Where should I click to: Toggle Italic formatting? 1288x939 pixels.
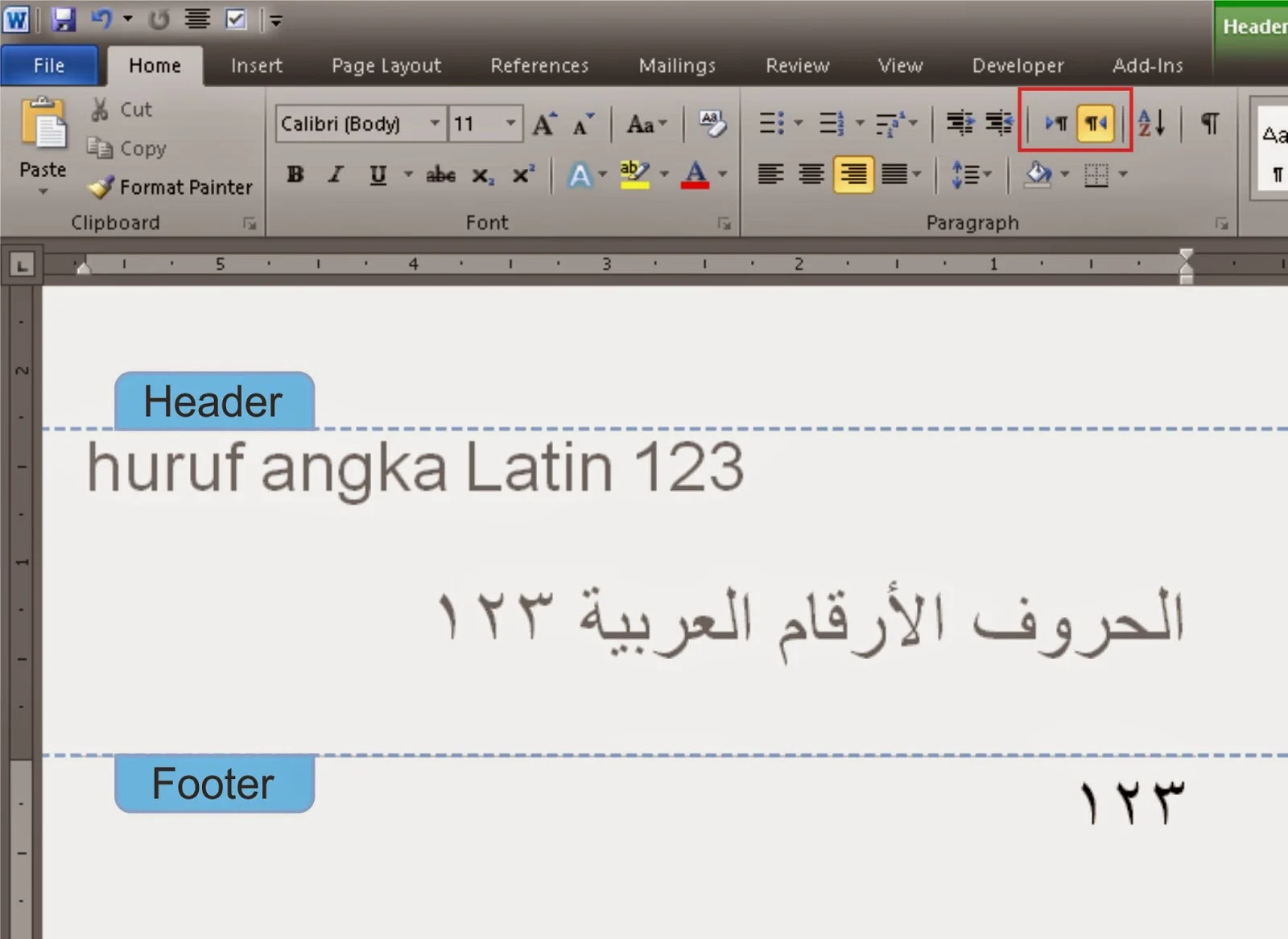[336, 175]
